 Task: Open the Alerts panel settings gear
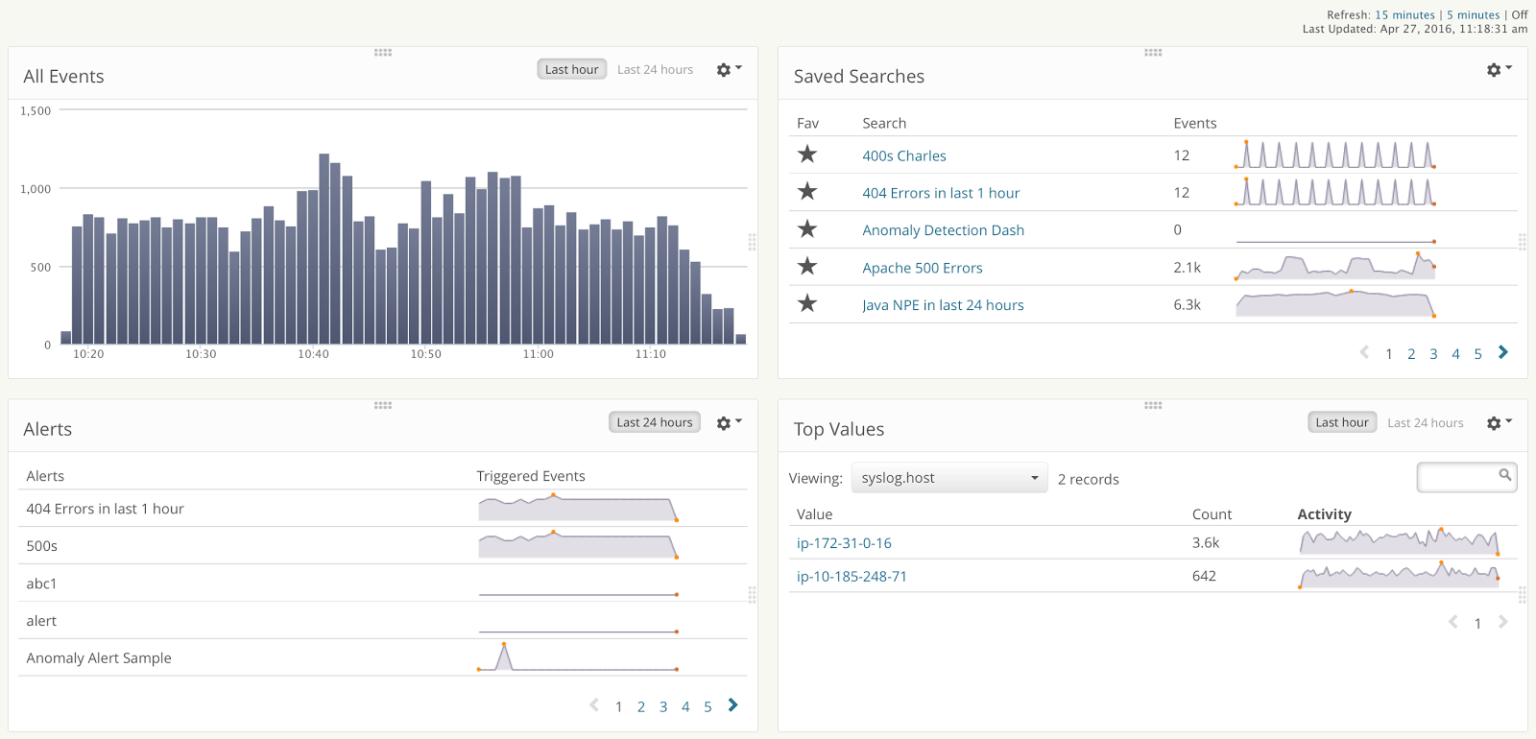click(x=723, y=421)
